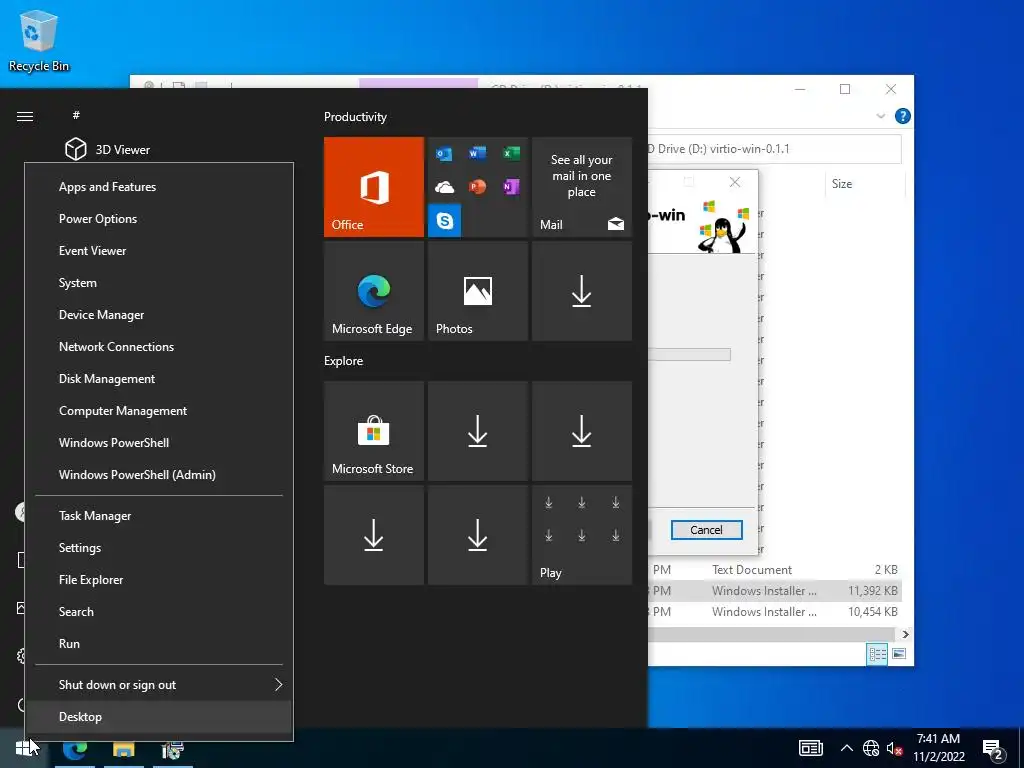The width and height of the screenshot is (1024, 768).
Task: Click the Start button on the taskbar
Action: [x=24, y=748]
